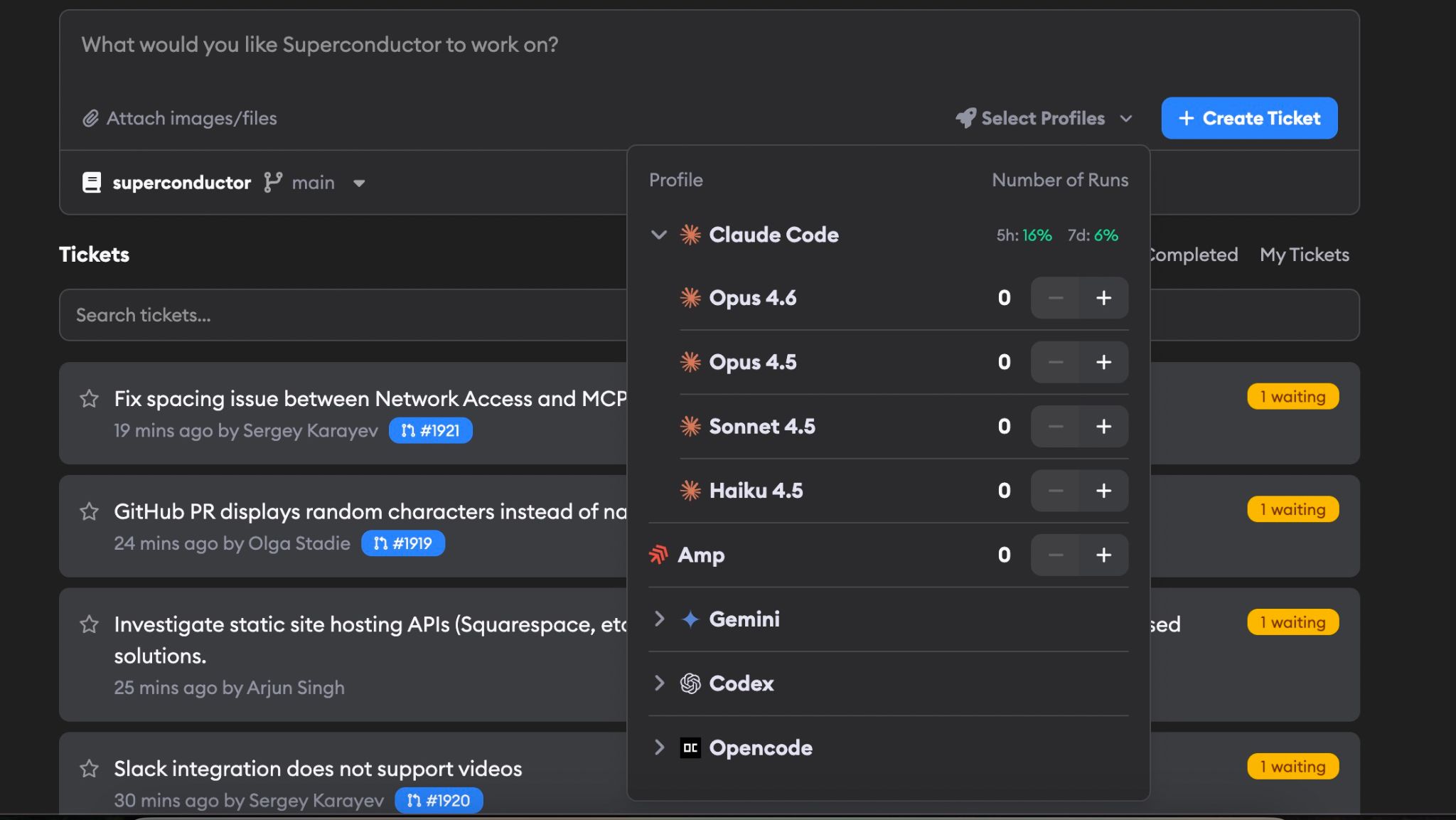Star the static site hosting APIs ticket
The width and height of the screenshot is (1456, 820).
pyautogui.click(x=88, y=624)
